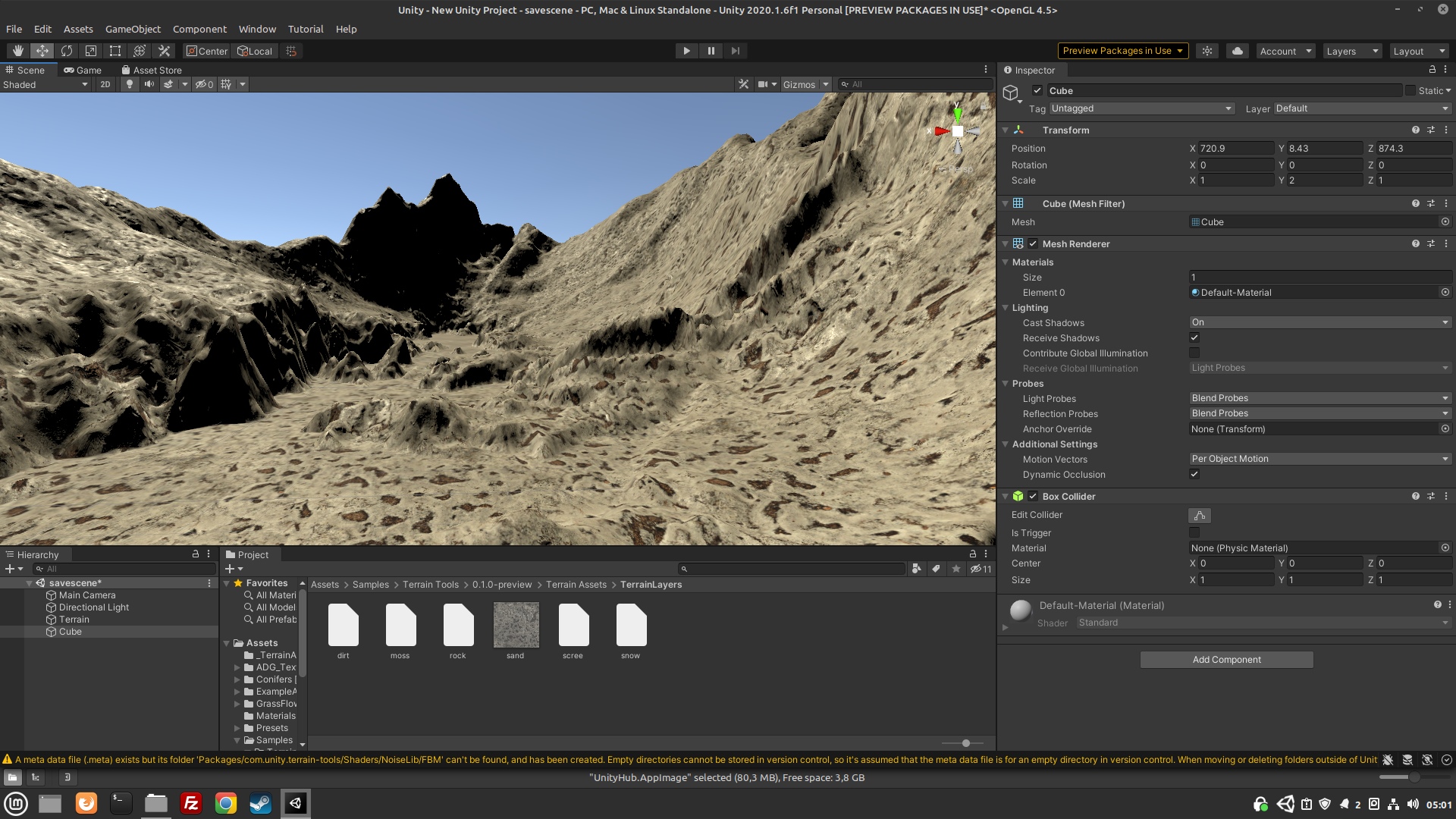Open the scene camera settings icon

pos(763,84)
